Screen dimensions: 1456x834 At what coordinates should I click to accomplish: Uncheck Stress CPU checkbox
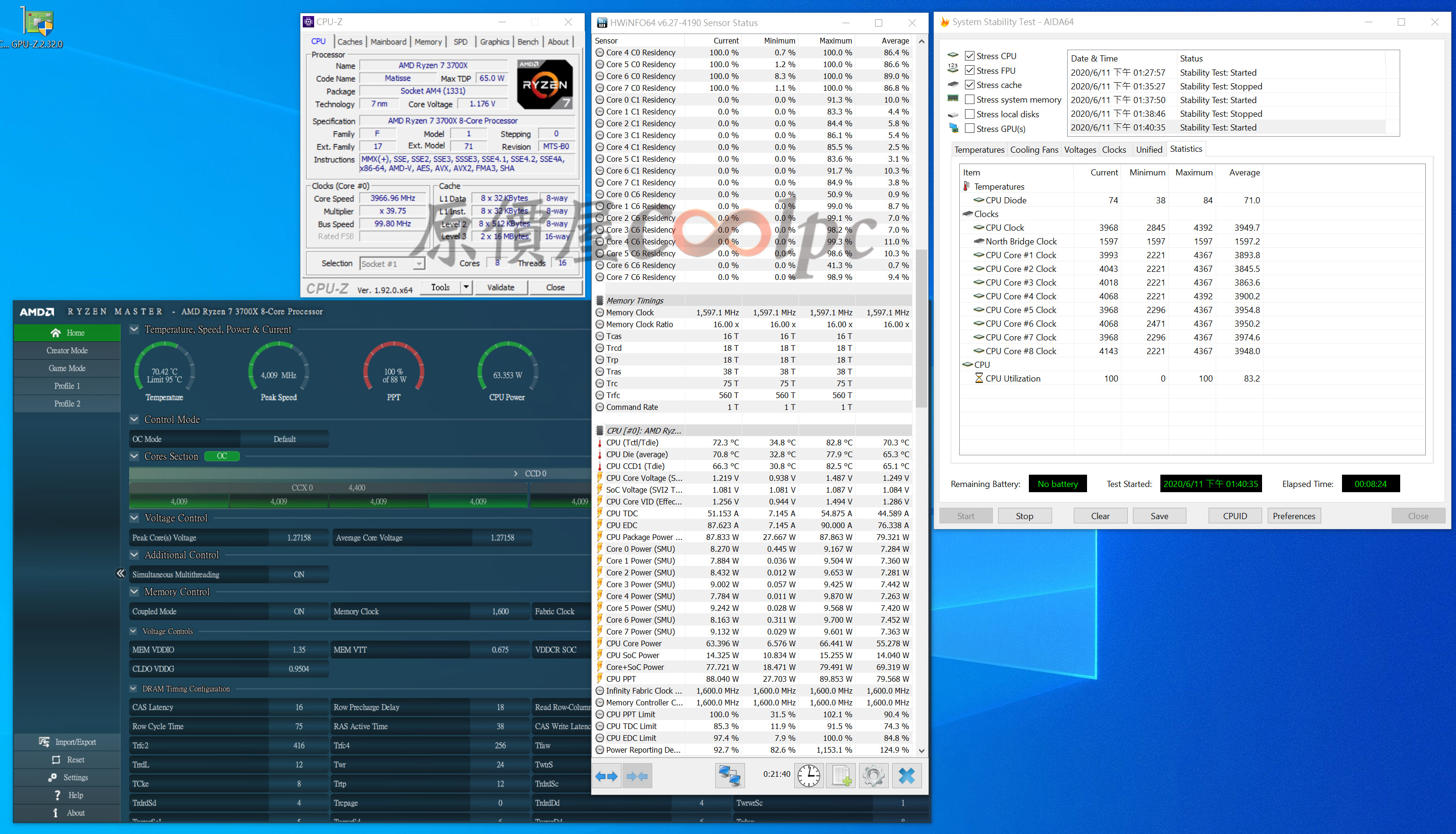click(970, 56)
